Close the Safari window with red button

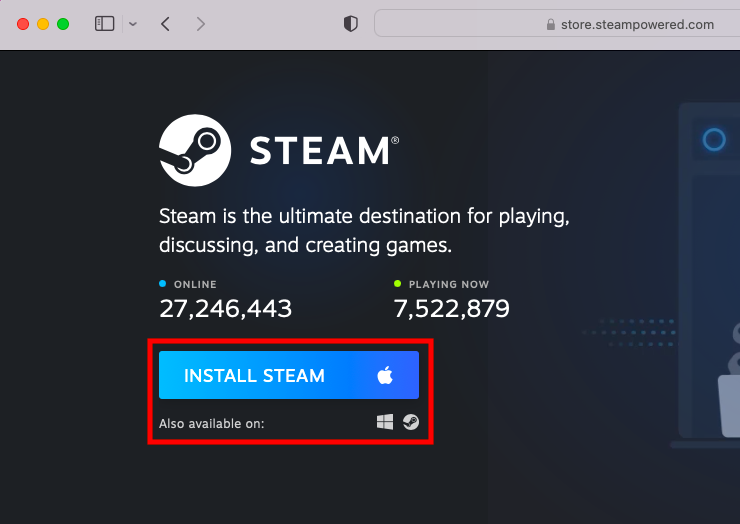click(x=23, y=24)
